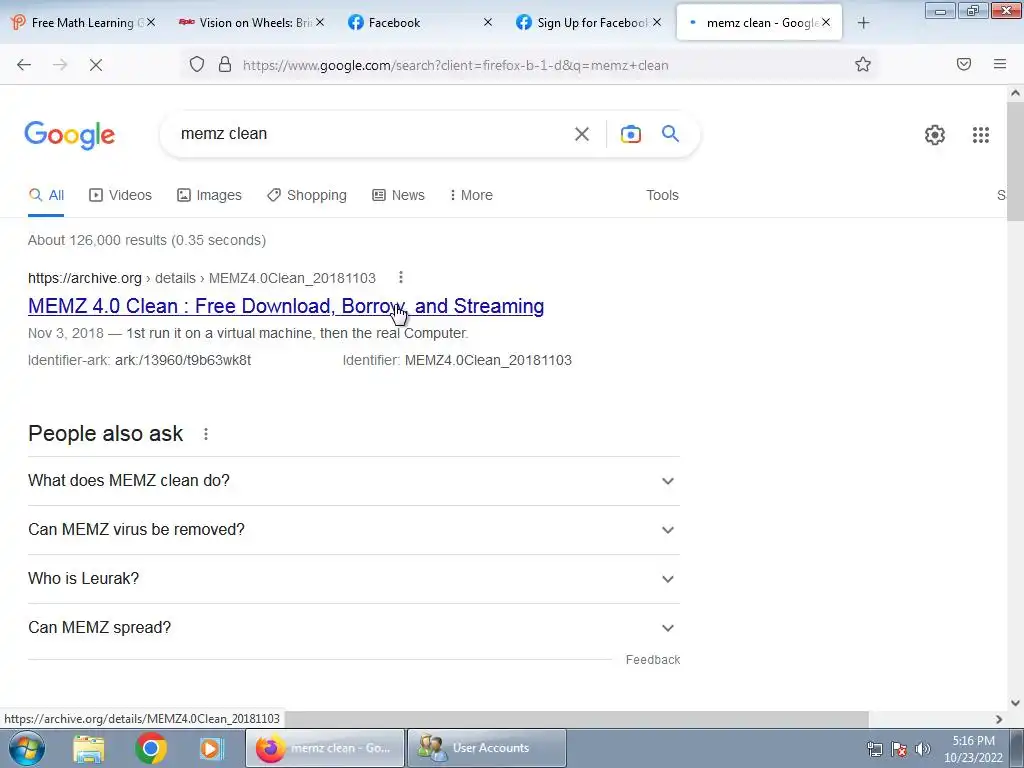Open the More search filters dropdown
Viewport: 1024px width, 768px height.
(471, 195)
